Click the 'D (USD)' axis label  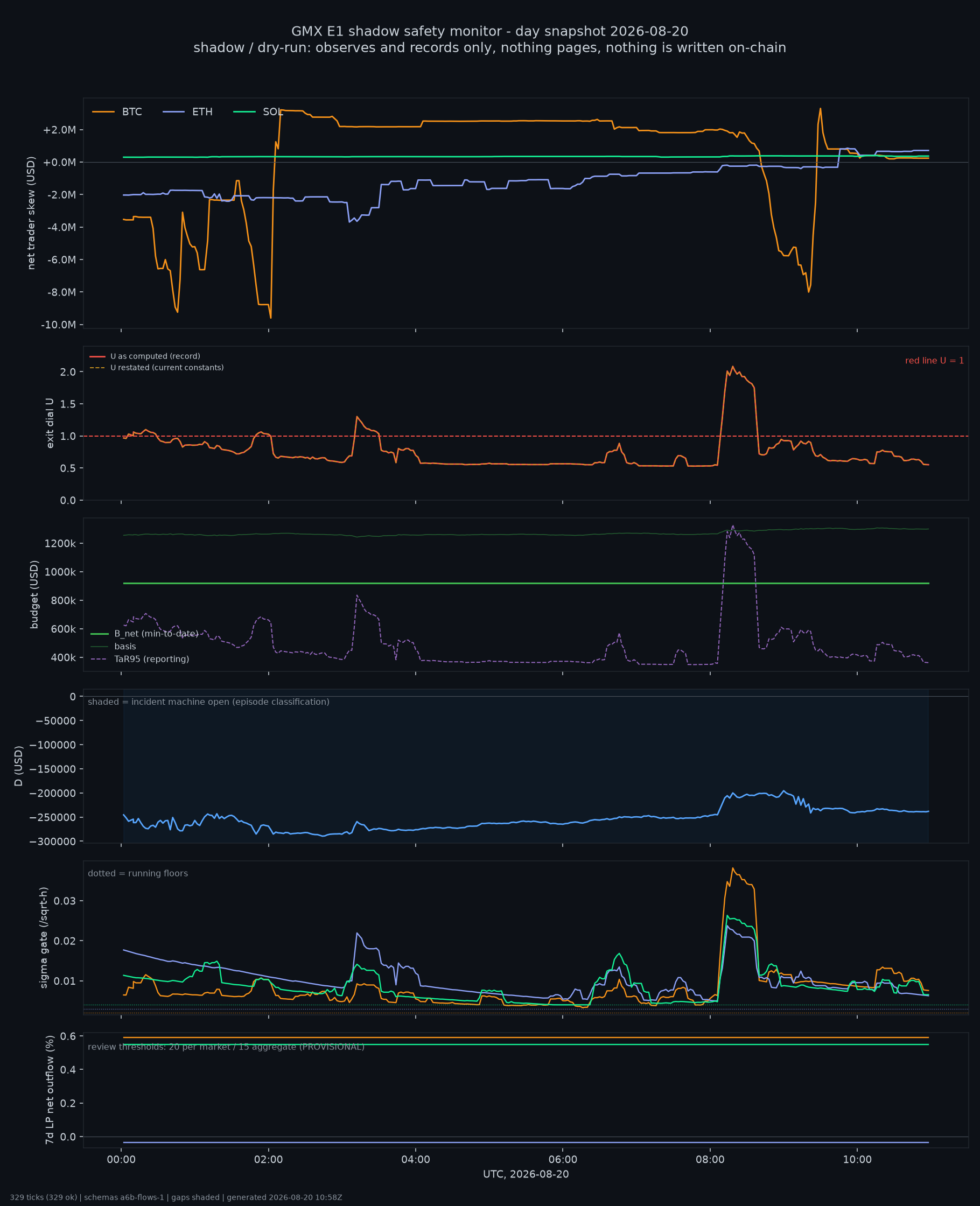point(19,766)
